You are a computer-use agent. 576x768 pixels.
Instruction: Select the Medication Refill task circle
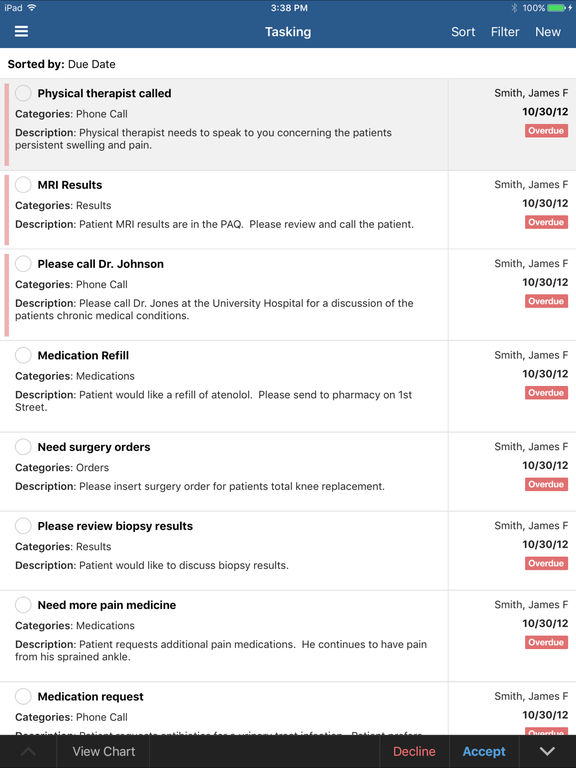click(23, 355)
